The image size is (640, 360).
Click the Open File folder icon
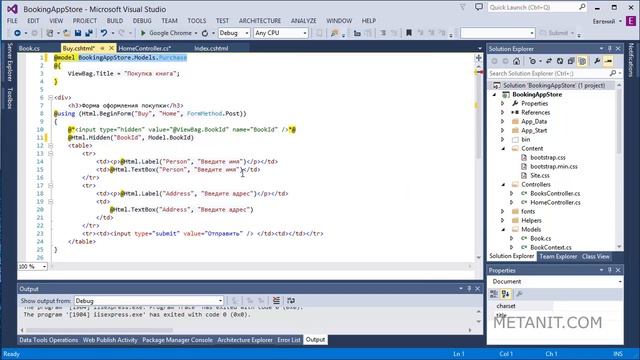pos(66,33)
